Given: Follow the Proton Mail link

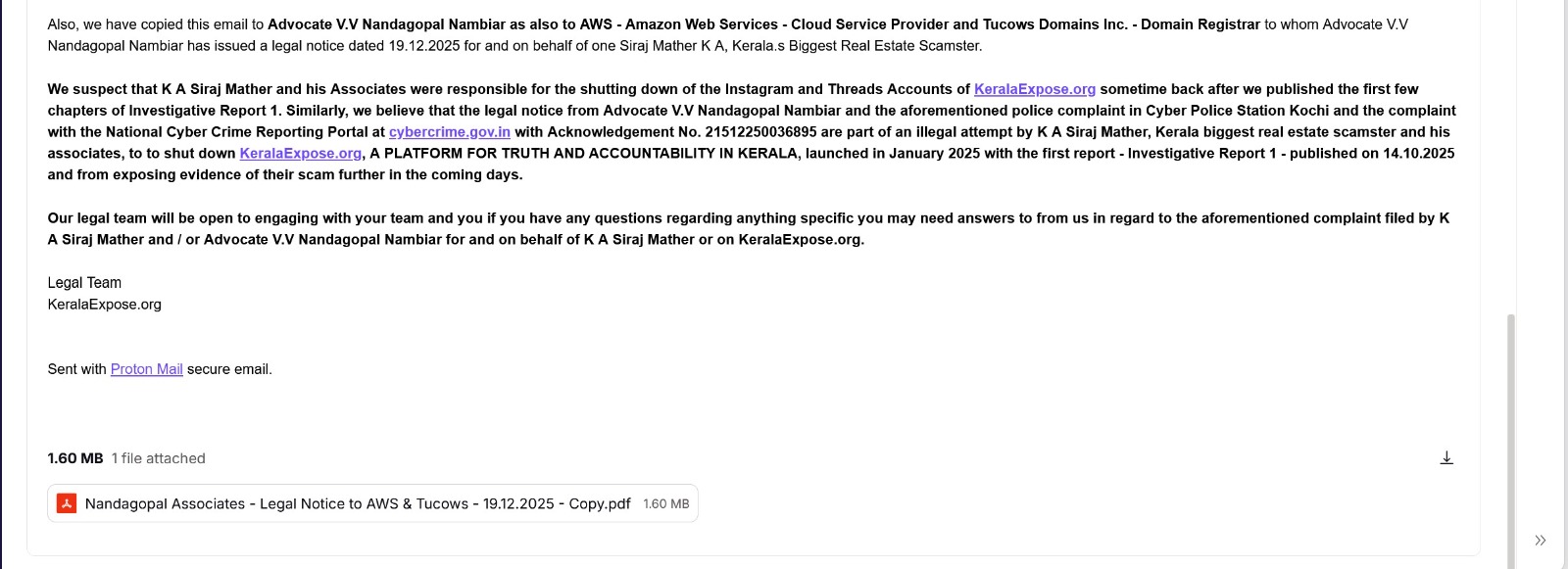Looking at the screenshot, I should pyautogui.click(x=146, y=369).
